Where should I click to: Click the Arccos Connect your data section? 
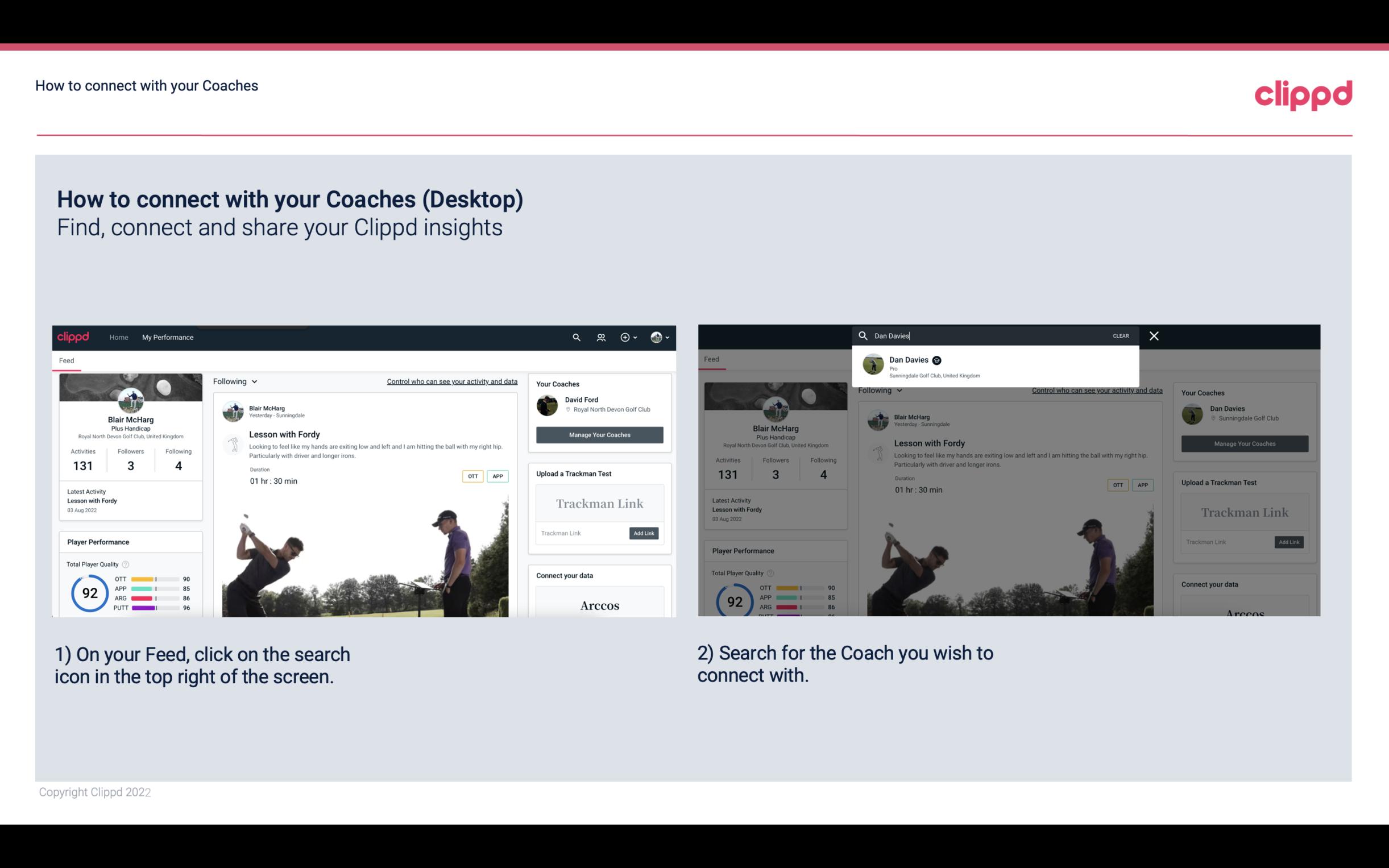599,604
